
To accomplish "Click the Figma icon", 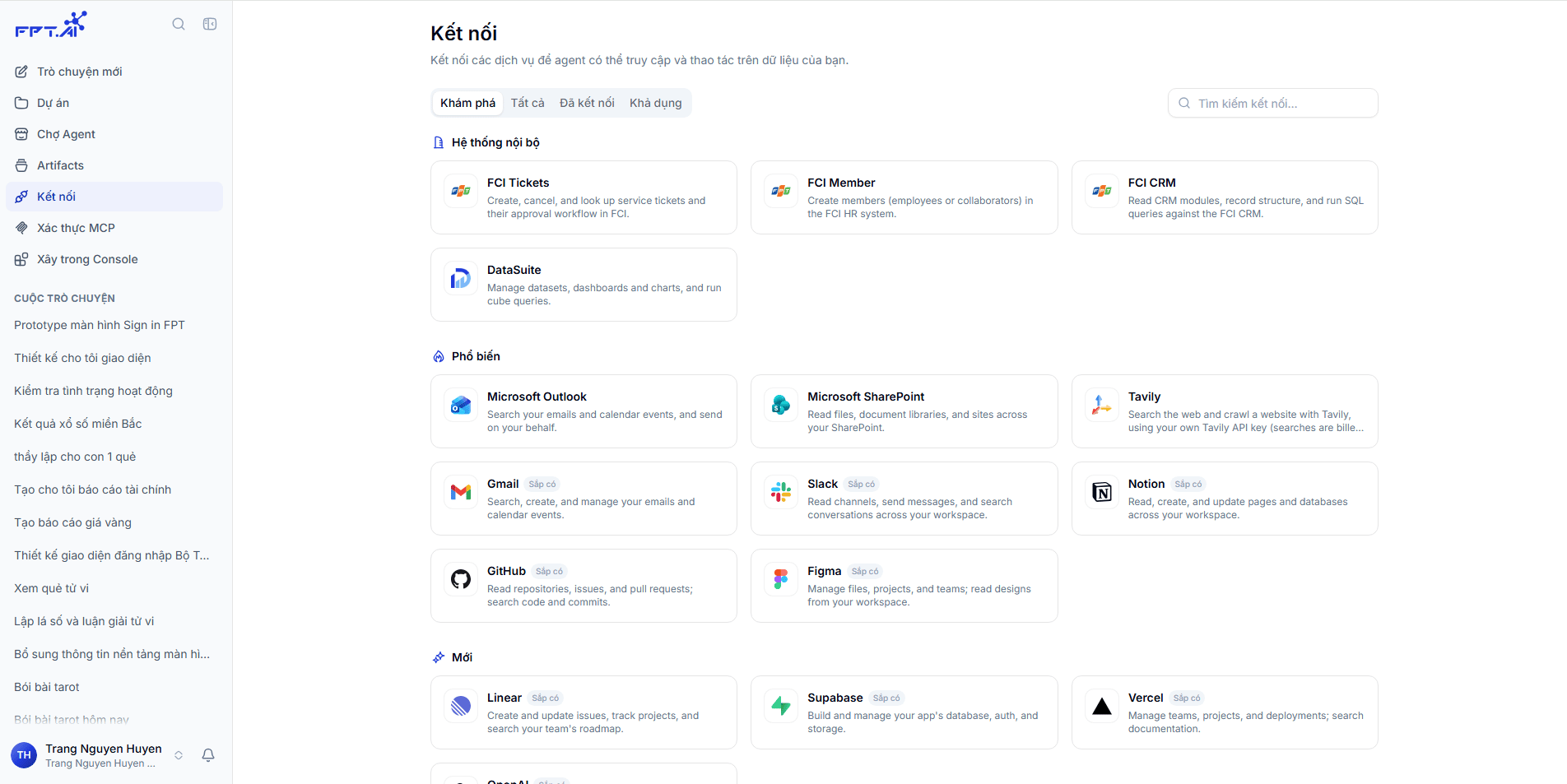I will click(x=781, y=579).
